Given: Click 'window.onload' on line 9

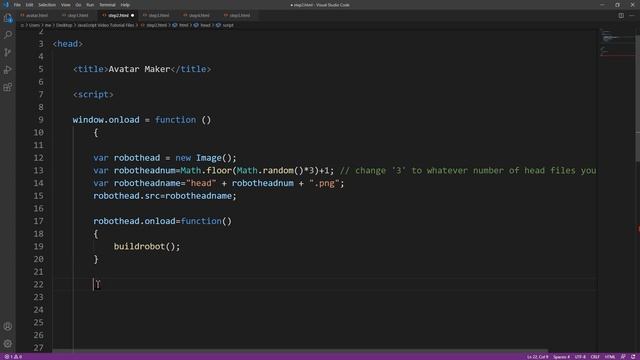Looking at the screenshot, I should click(x=106, y=120).
